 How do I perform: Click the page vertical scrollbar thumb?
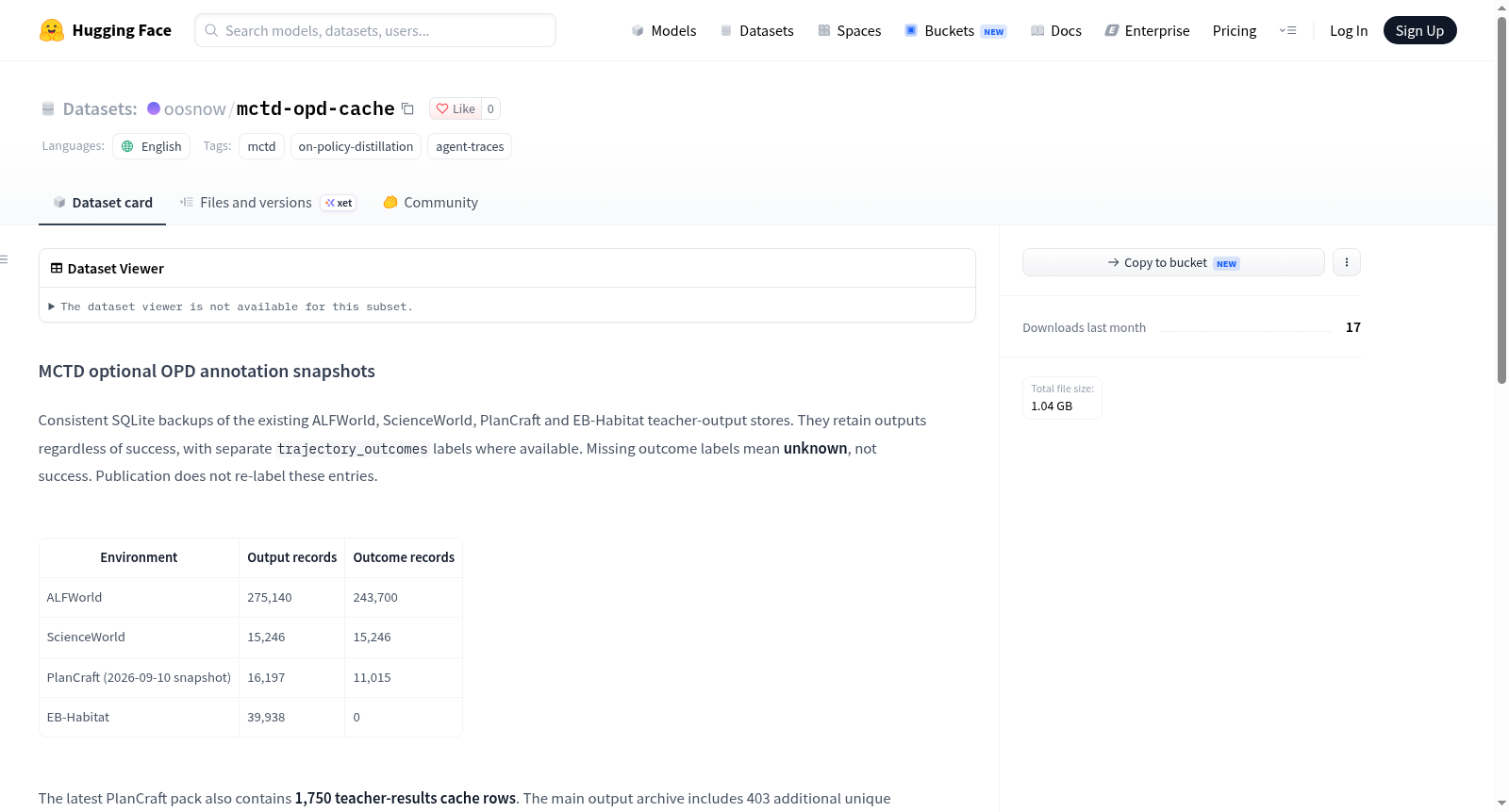1501,198
